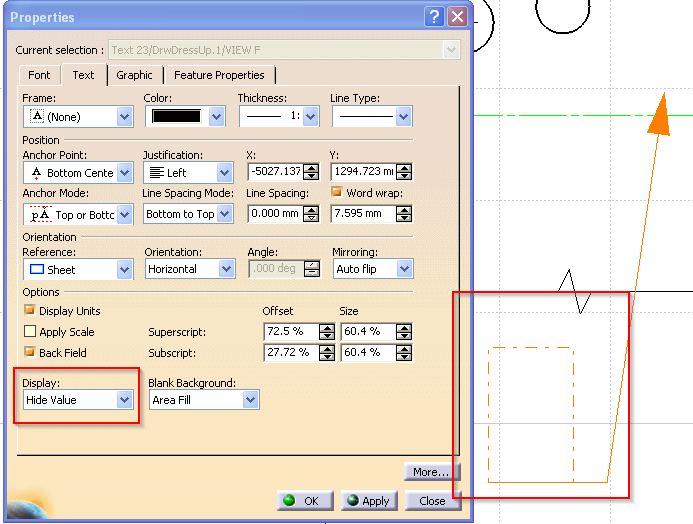
Task: Click the Superscript Offset field
Action: [292, 331]
